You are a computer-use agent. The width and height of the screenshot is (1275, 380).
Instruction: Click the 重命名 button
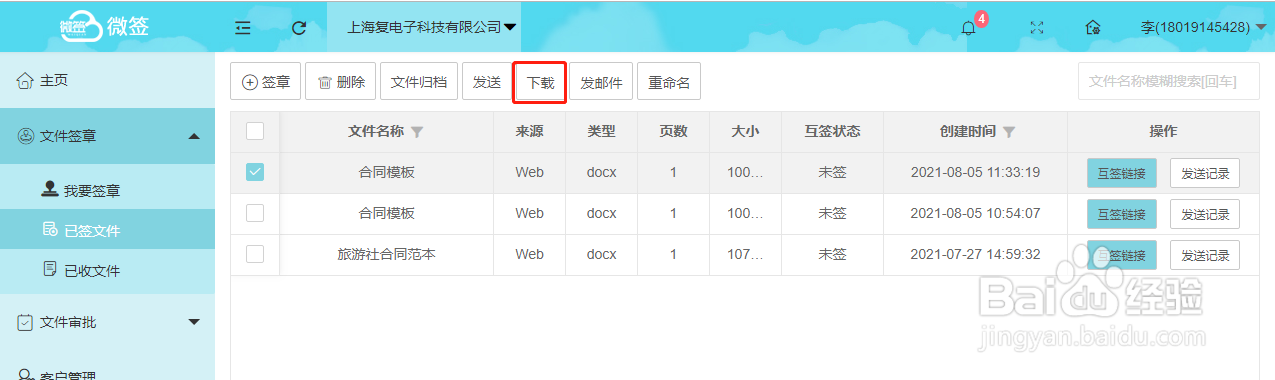click(669, 82)
